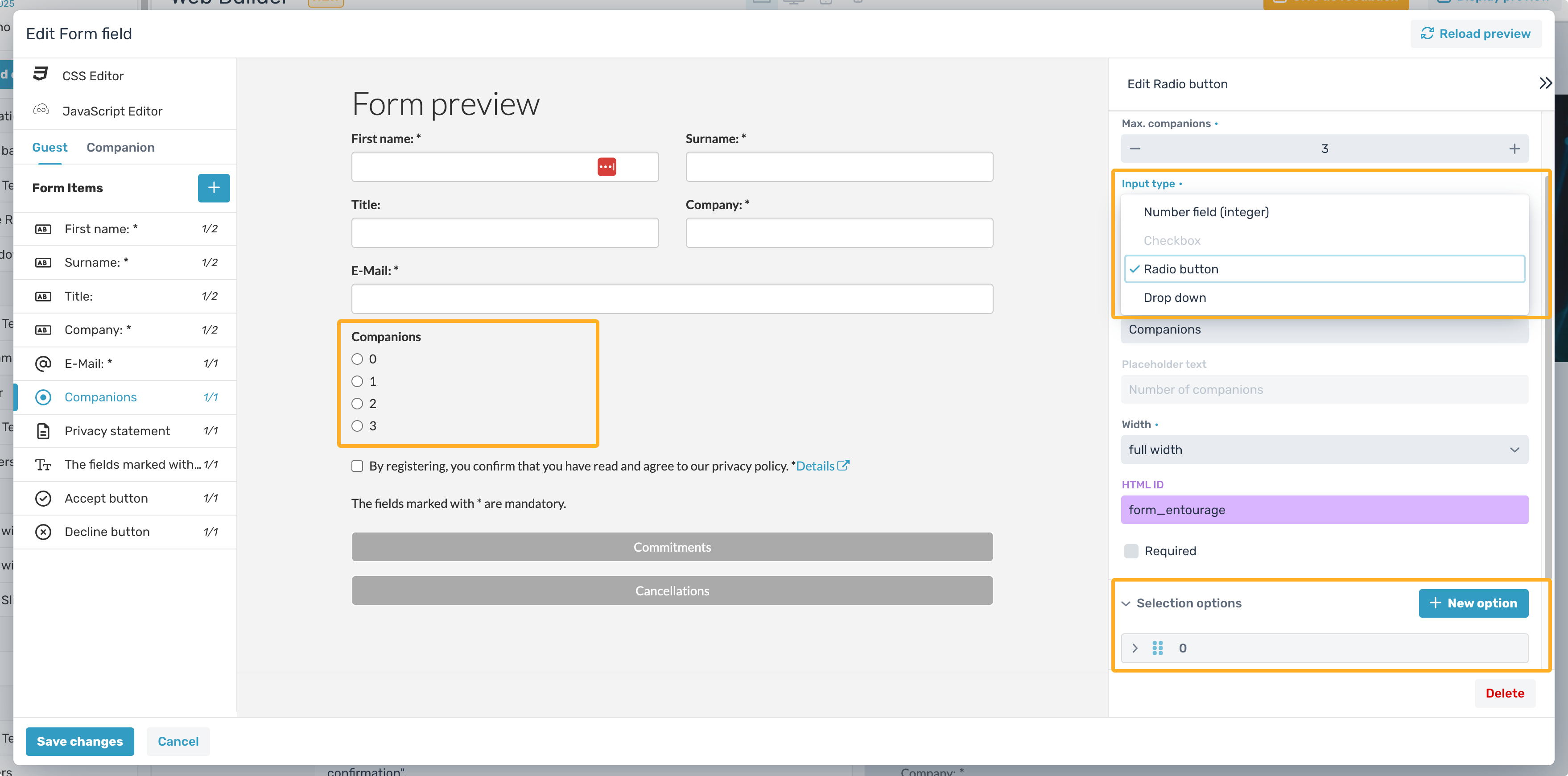Screen dimensions: 1568x776
Task: Click the text field icon beside Title
Action: 43,297
